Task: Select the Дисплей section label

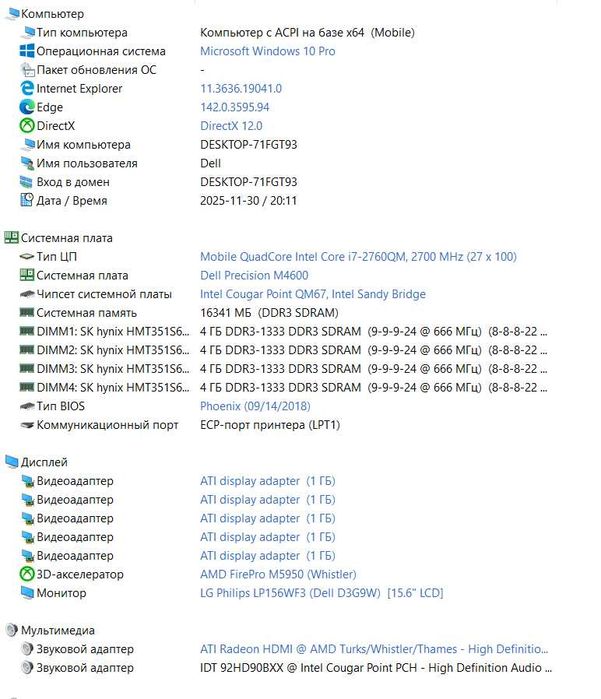Action: coord(44,462)
